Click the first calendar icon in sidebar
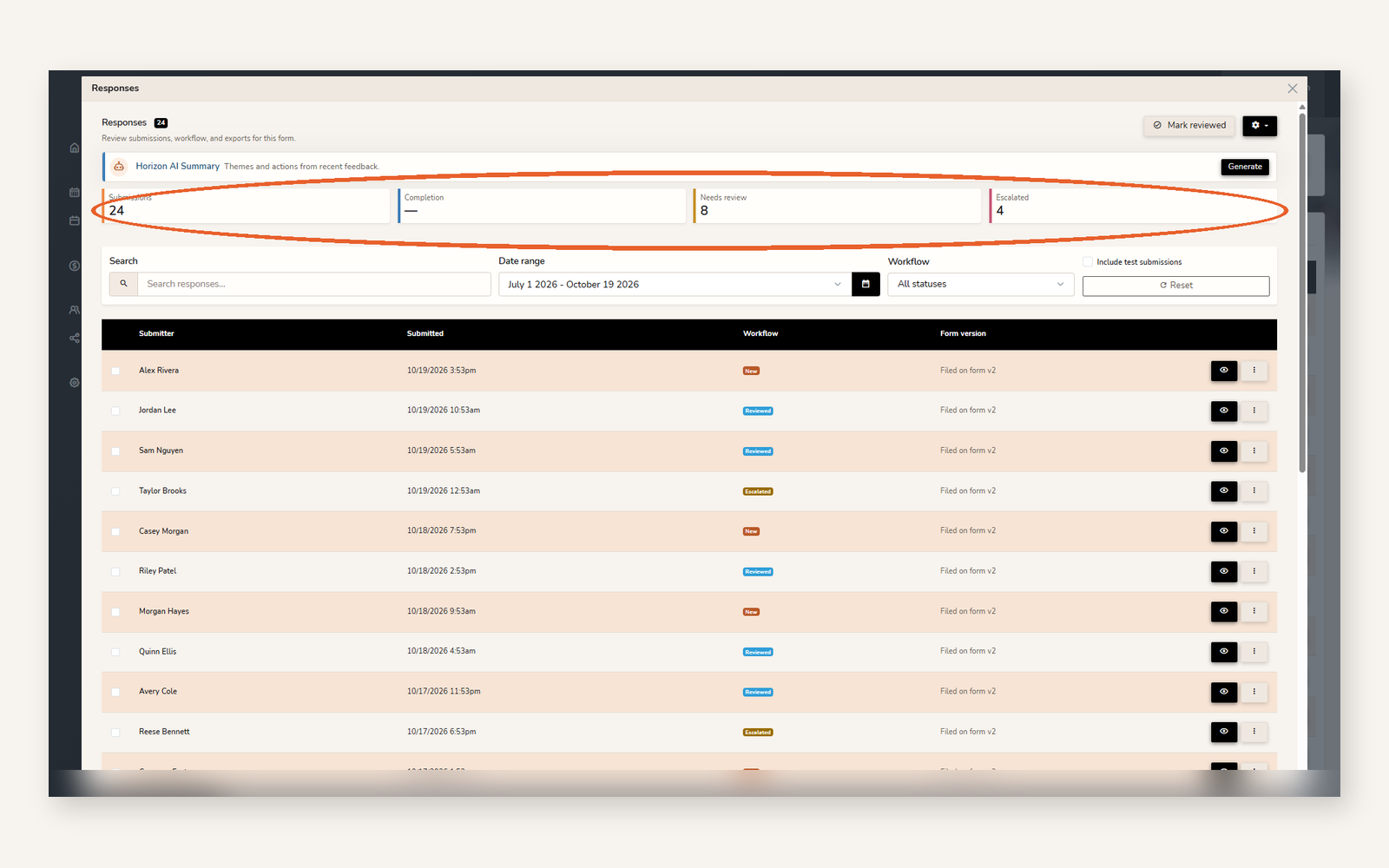This screenshot has height=868, width=1389. 75,193
